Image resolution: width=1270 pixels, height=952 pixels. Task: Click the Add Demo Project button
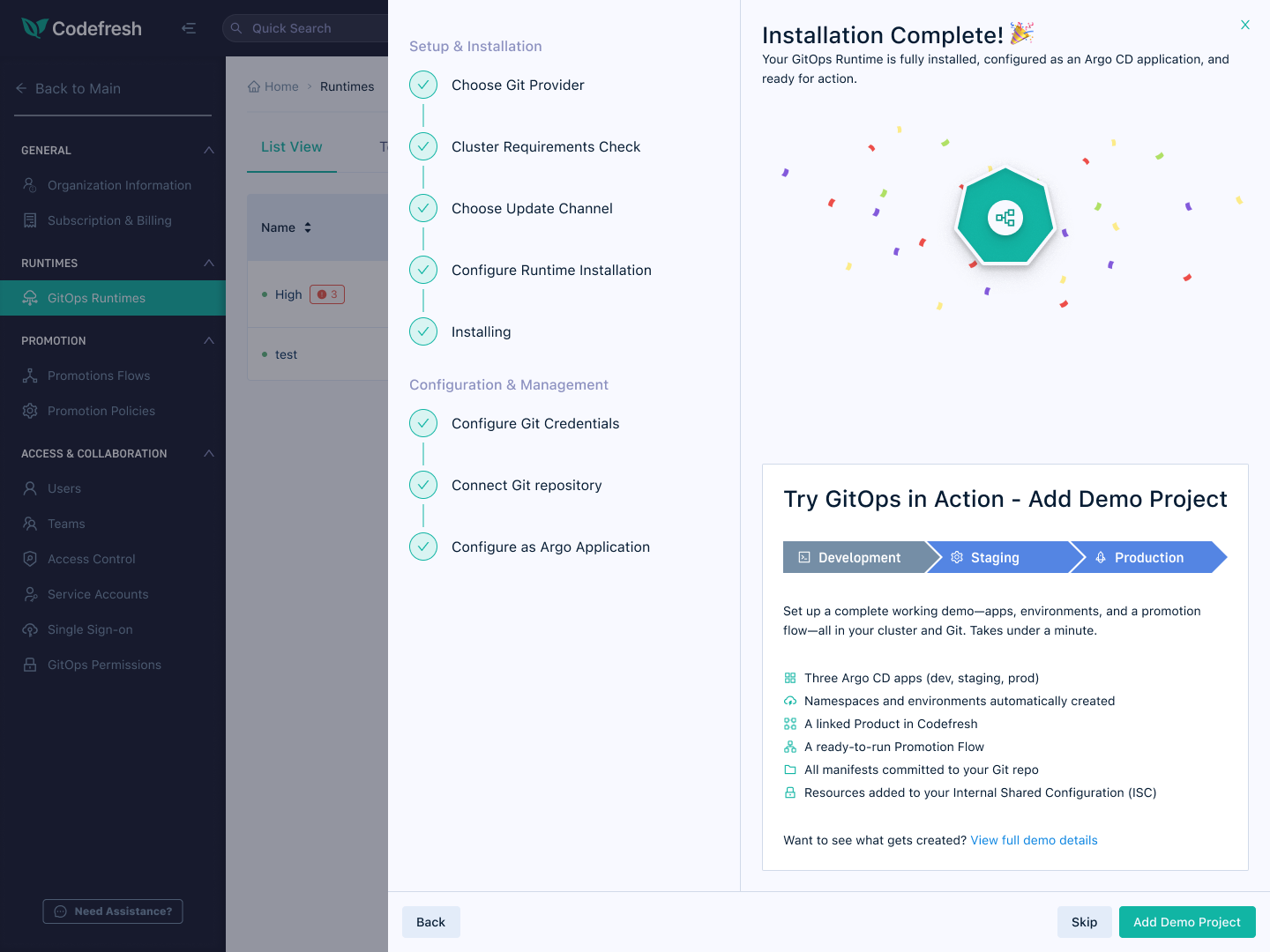click(1187, 922)
